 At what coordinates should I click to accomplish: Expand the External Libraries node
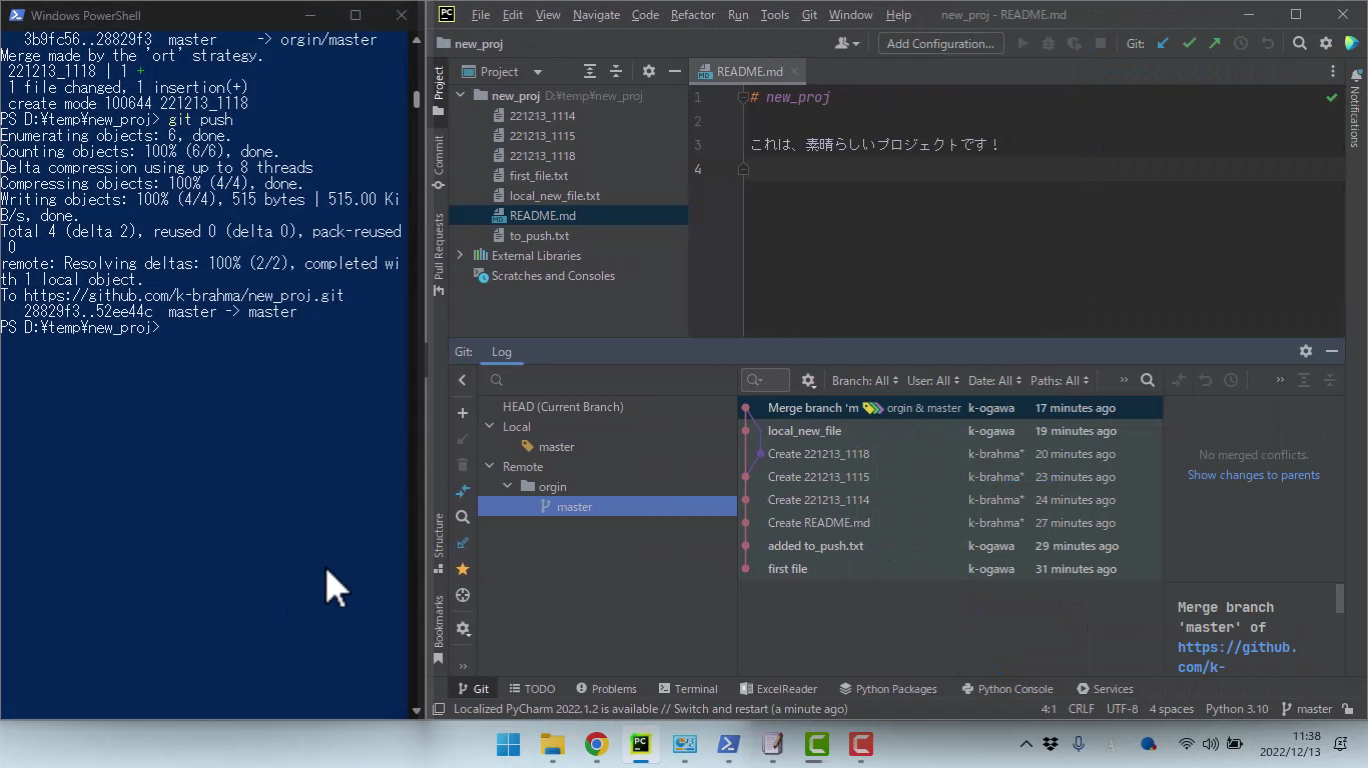[460, 256]
